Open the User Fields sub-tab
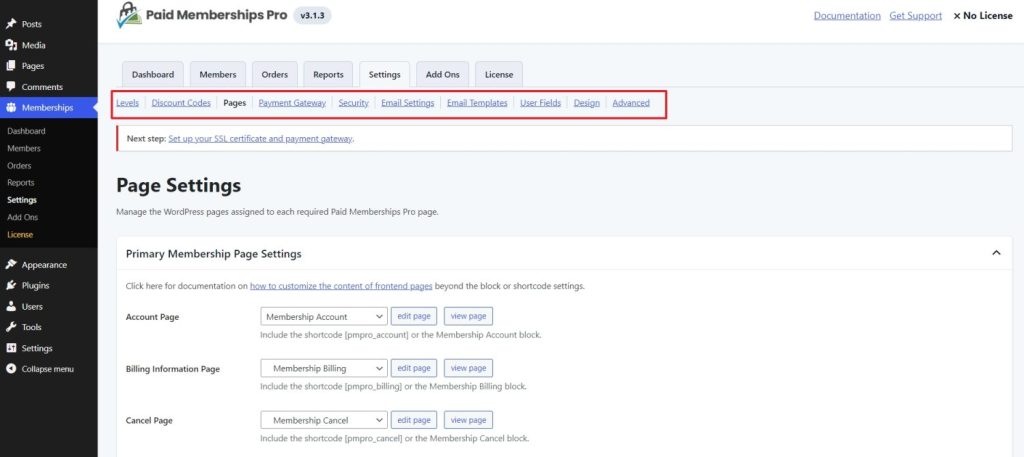 (540, 103)
